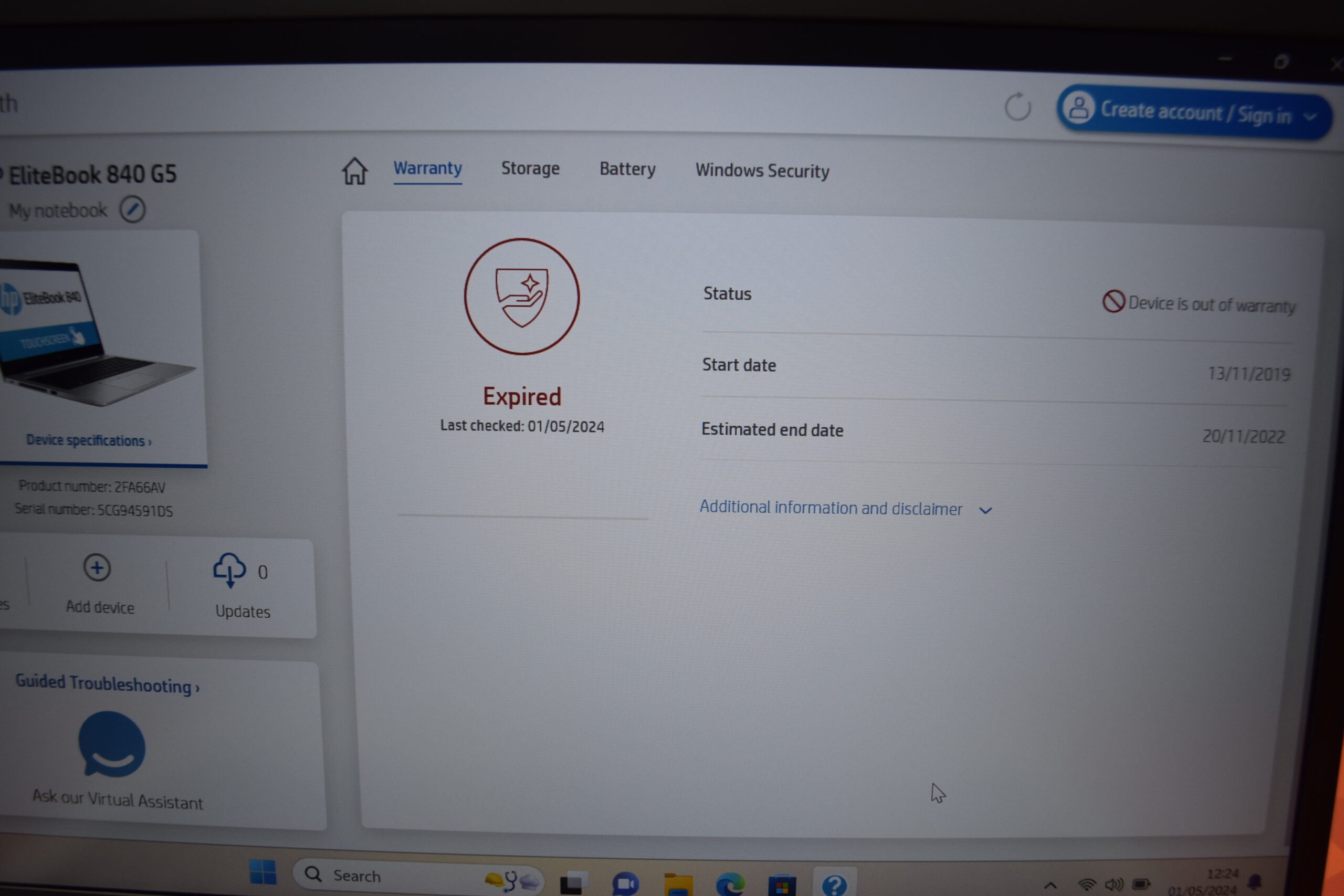Viewport: 1344px width, 896px height.
Task: Open the Storage tab
Action: click(530, 168)
